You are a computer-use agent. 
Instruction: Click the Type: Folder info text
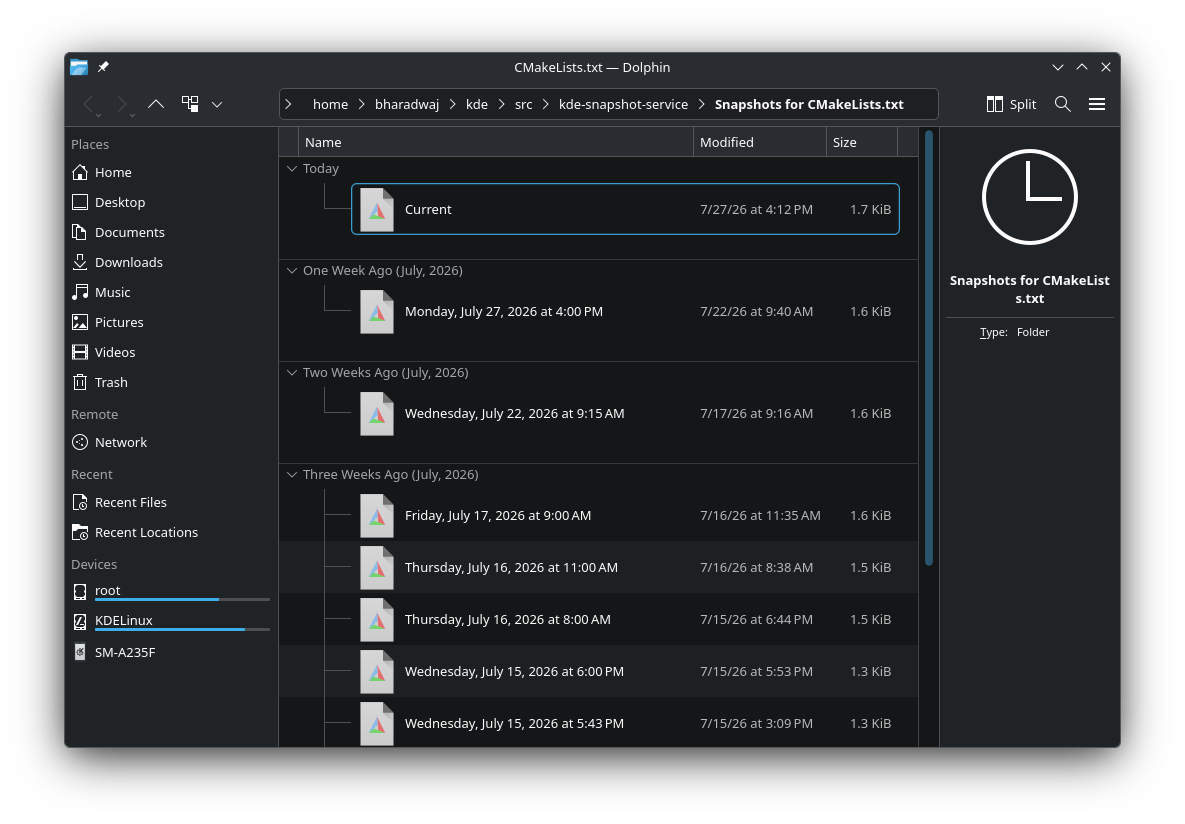(x=1014, y=332)
